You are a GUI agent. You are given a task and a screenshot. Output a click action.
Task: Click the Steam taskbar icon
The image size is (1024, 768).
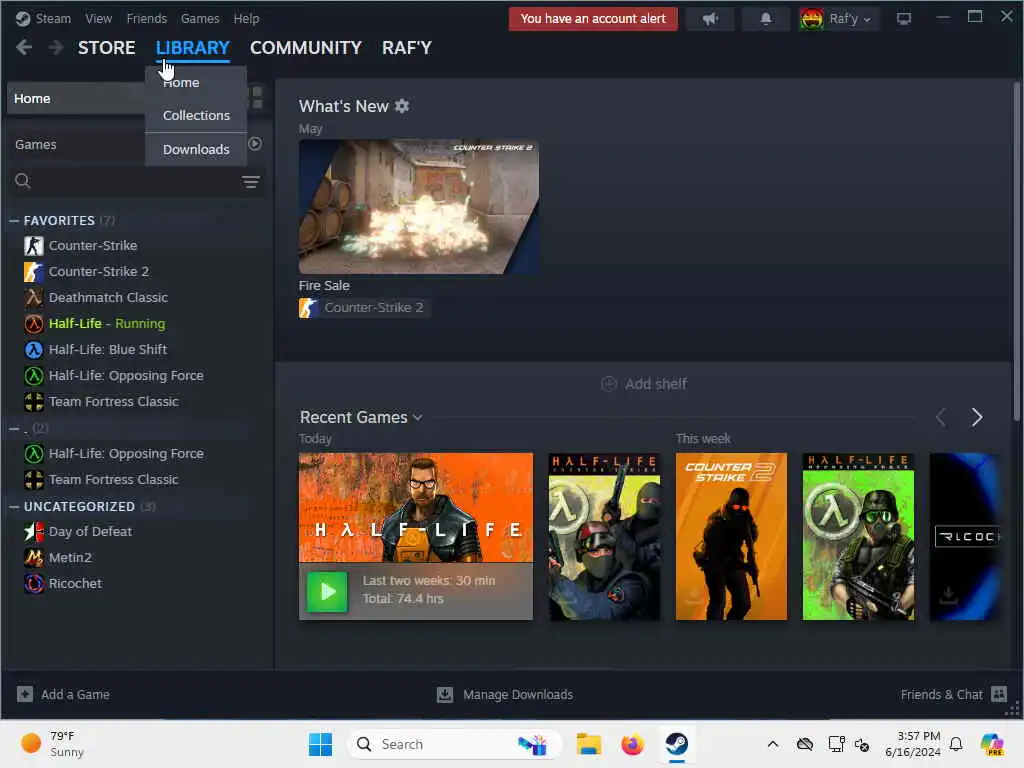tap(677, 744)
